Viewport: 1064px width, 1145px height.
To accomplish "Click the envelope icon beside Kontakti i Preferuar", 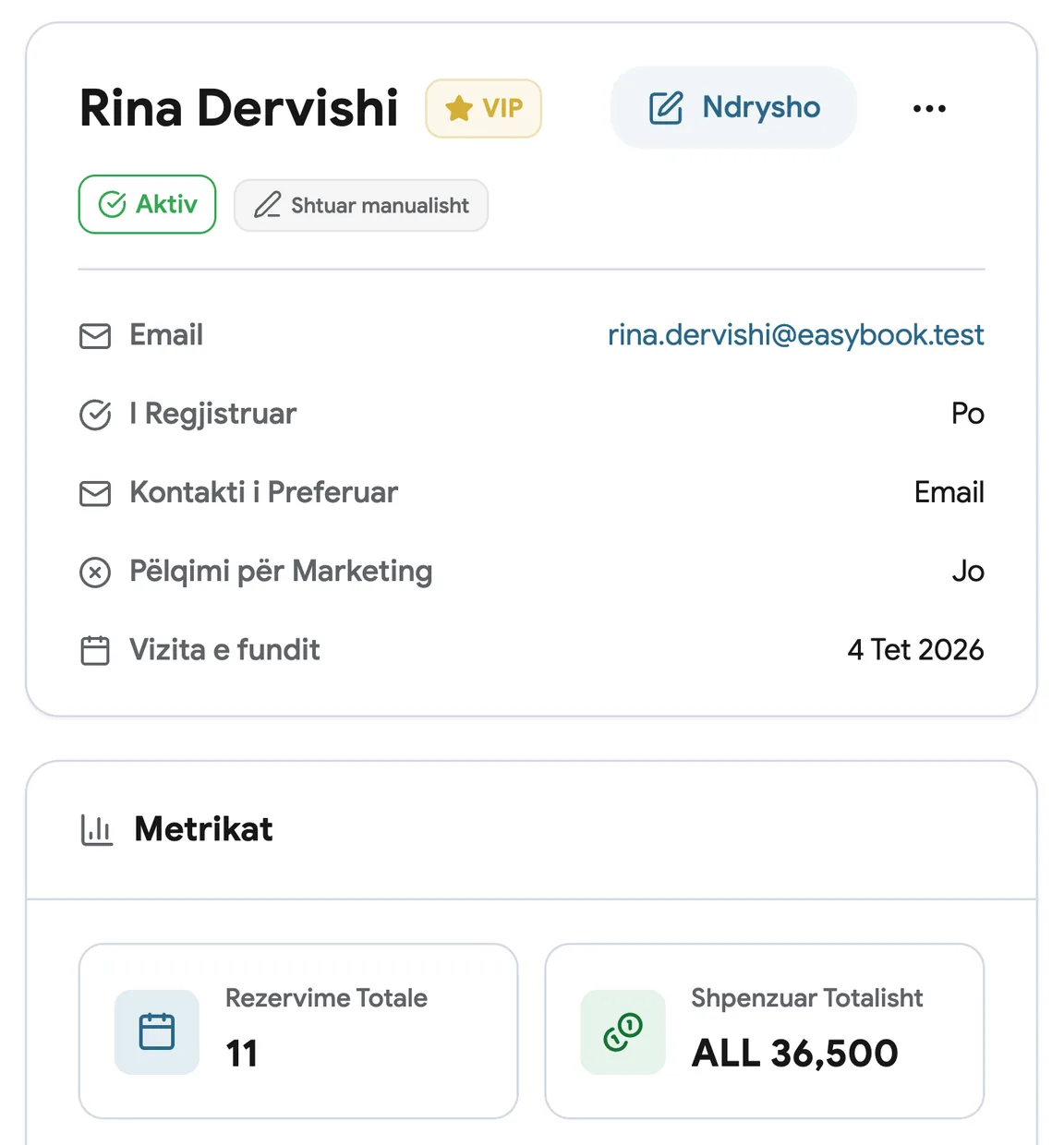I will coord(95,493).
